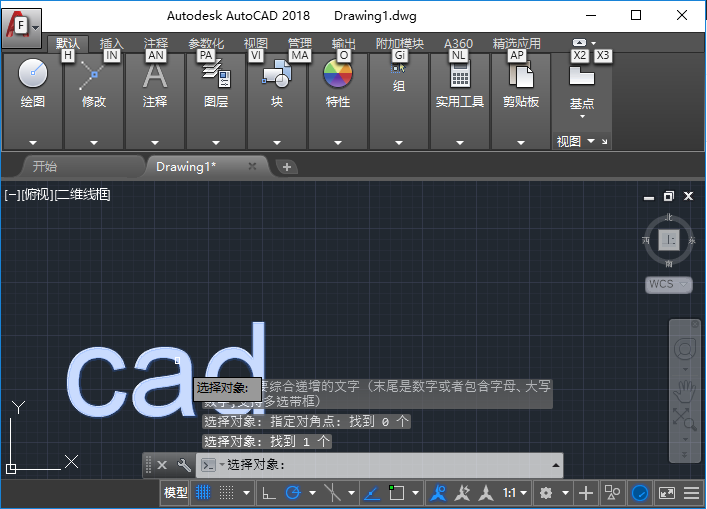Click the ViewCube 上 (Top) face

[669, 239]
